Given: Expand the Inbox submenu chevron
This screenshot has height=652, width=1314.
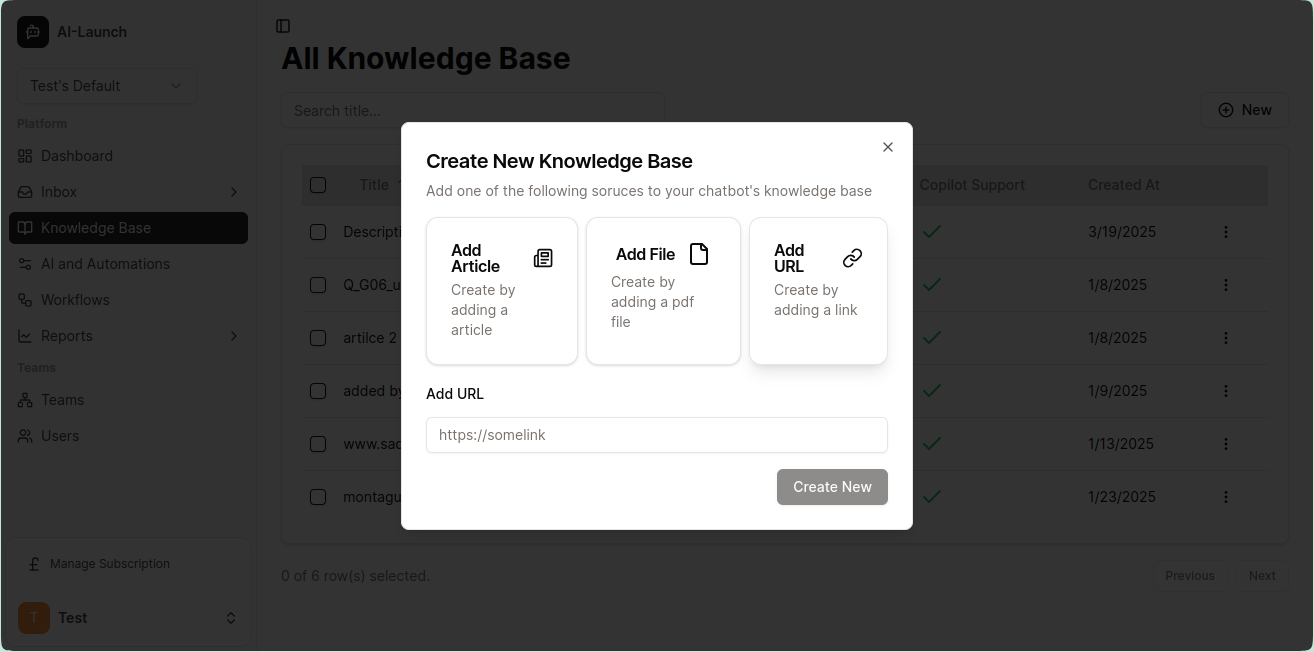Looking at the screenshot, I should 234,192.
